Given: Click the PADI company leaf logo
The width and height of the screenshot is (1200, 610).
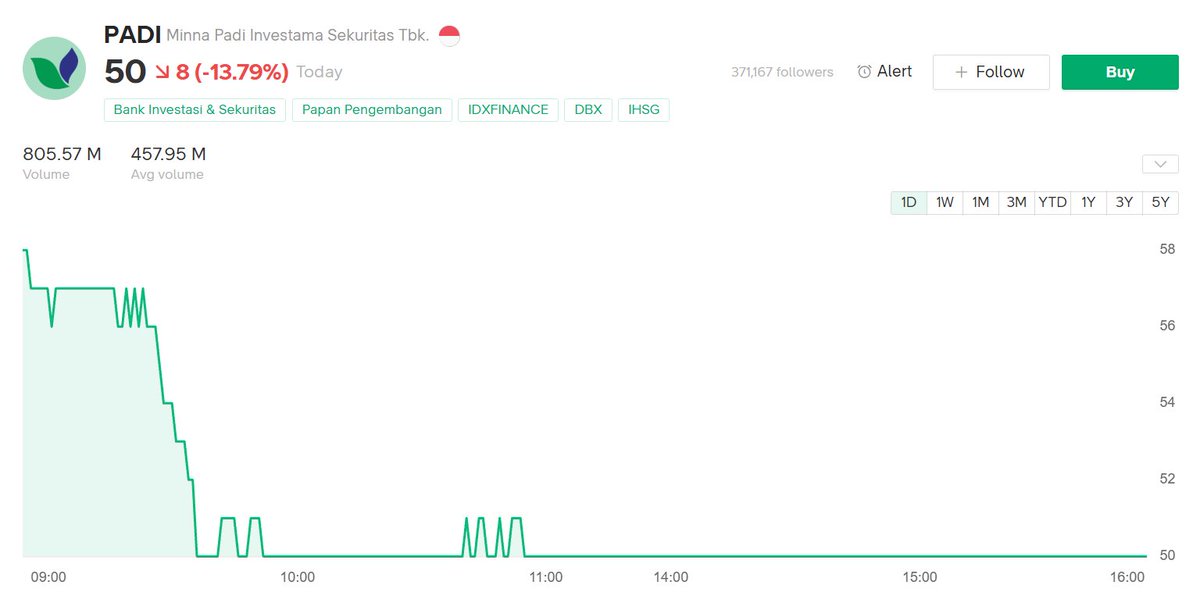Looking at the screenshot, I should click(55, 68).
